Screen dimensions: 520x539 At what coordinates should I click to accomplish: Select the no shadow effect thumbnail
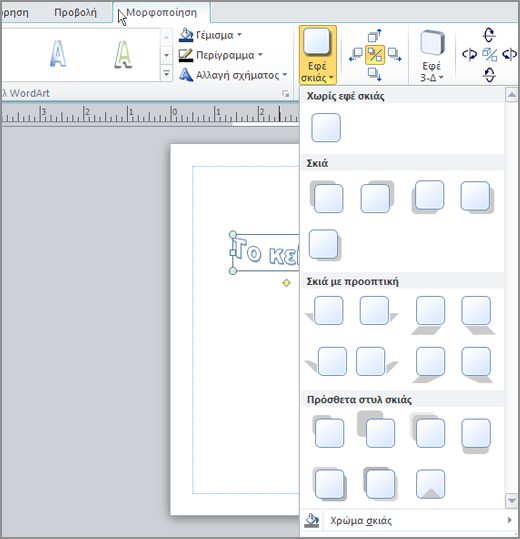pyautogui.click(x=326, y=128)
